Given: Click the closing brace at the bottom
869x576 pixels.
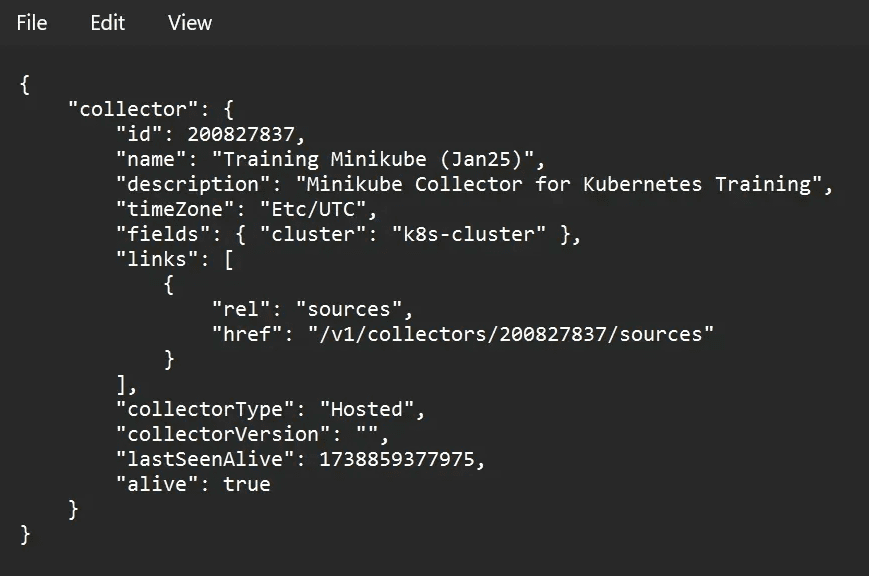Looking at the screenshot, I should 24,534.
